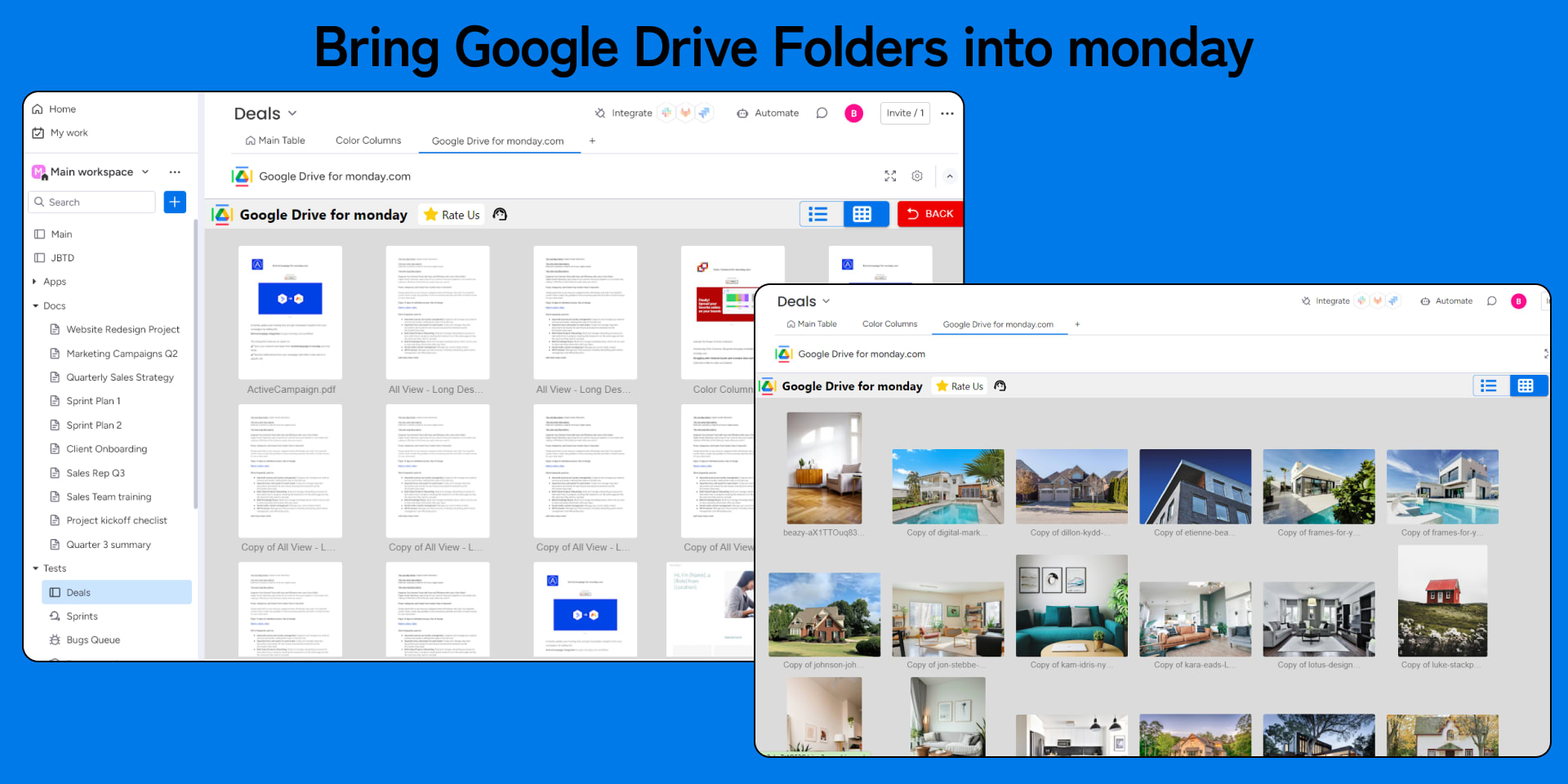Open the beazy-aX1TTOuq83 image thumbnail
The height and width of the screenshot is (784, 1568).
[x=824, y=468]
